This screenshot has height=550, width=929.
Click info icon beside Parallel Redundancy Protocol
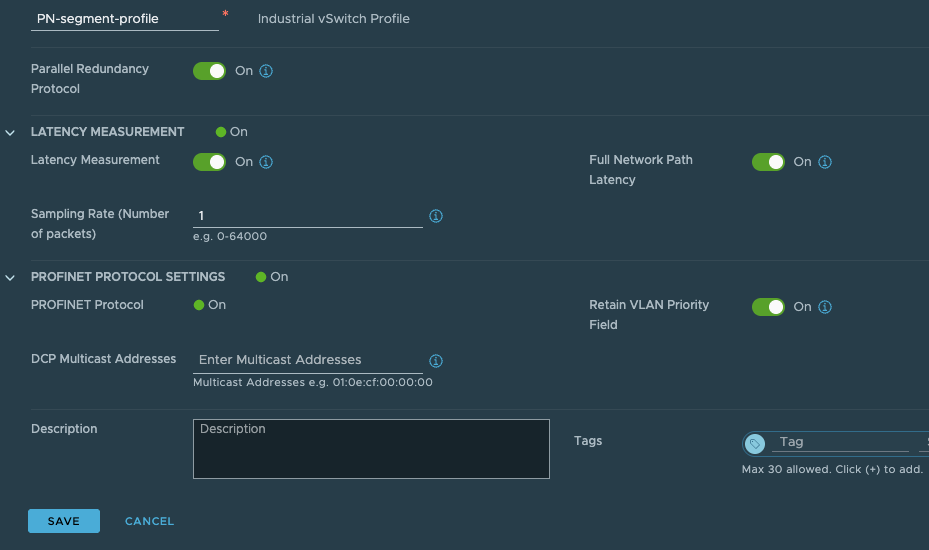coord(267,71)
